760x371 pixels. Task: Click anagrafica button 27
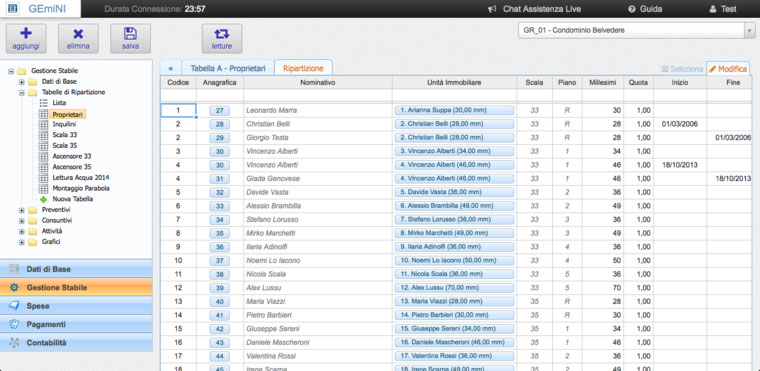pyautogui.click(x=220, y=111)
